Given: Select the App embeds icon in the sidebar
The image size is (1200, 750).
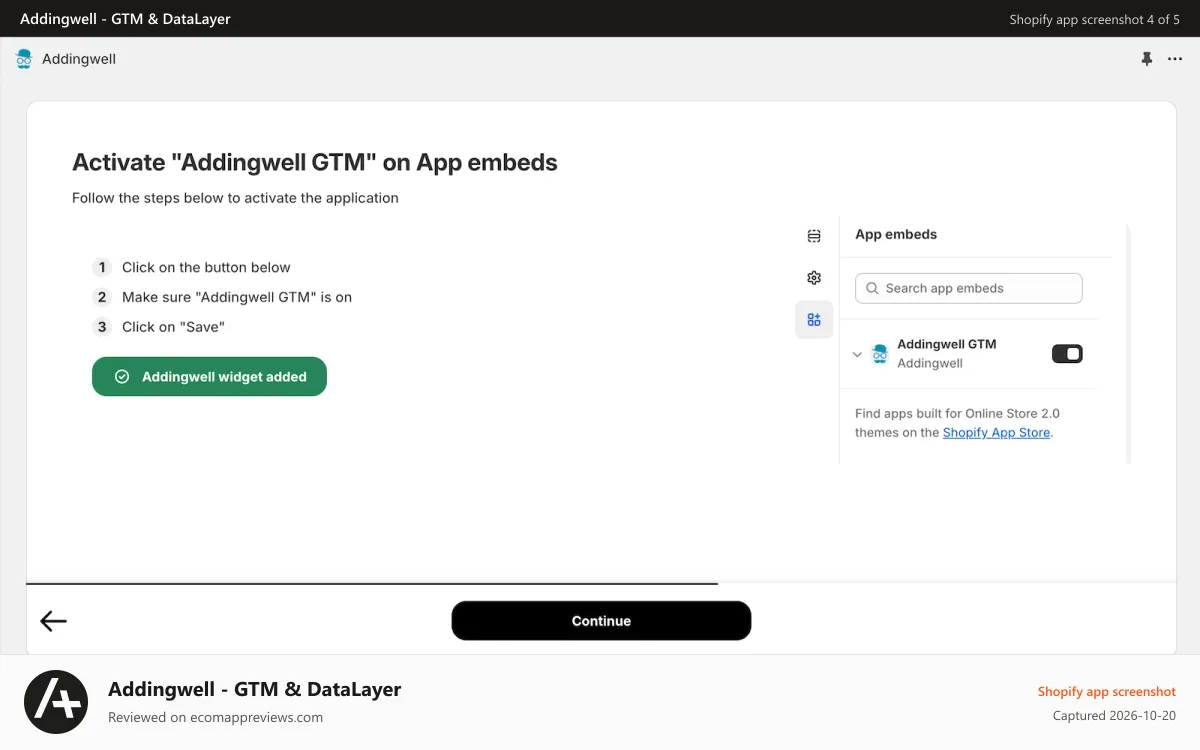Looking at the screenshot, I should (814, 320).
